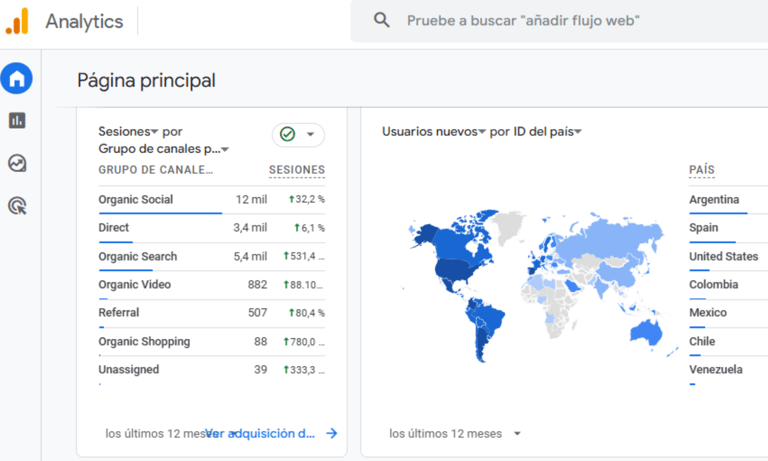Click the PAÍS column header
This screenshot has width=768, height=461.
(x=702, y=170)
